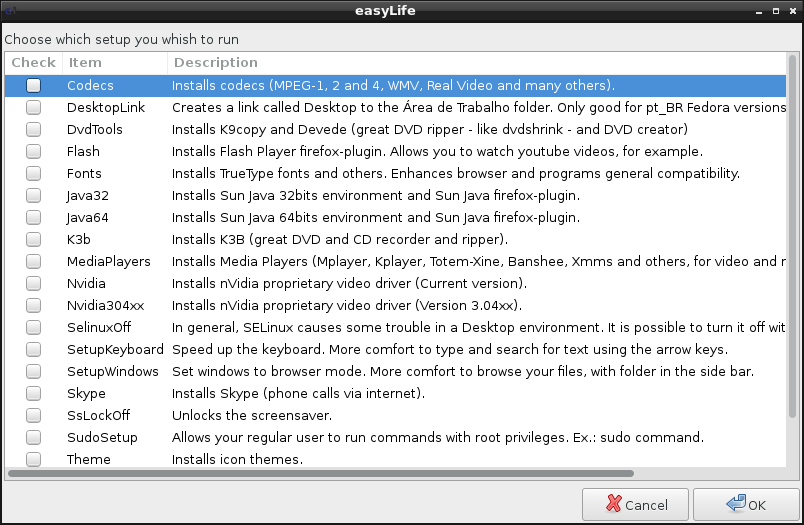Confirm with the OK button
This screenshot has width=804, height=525.
[x=746, y=505]
